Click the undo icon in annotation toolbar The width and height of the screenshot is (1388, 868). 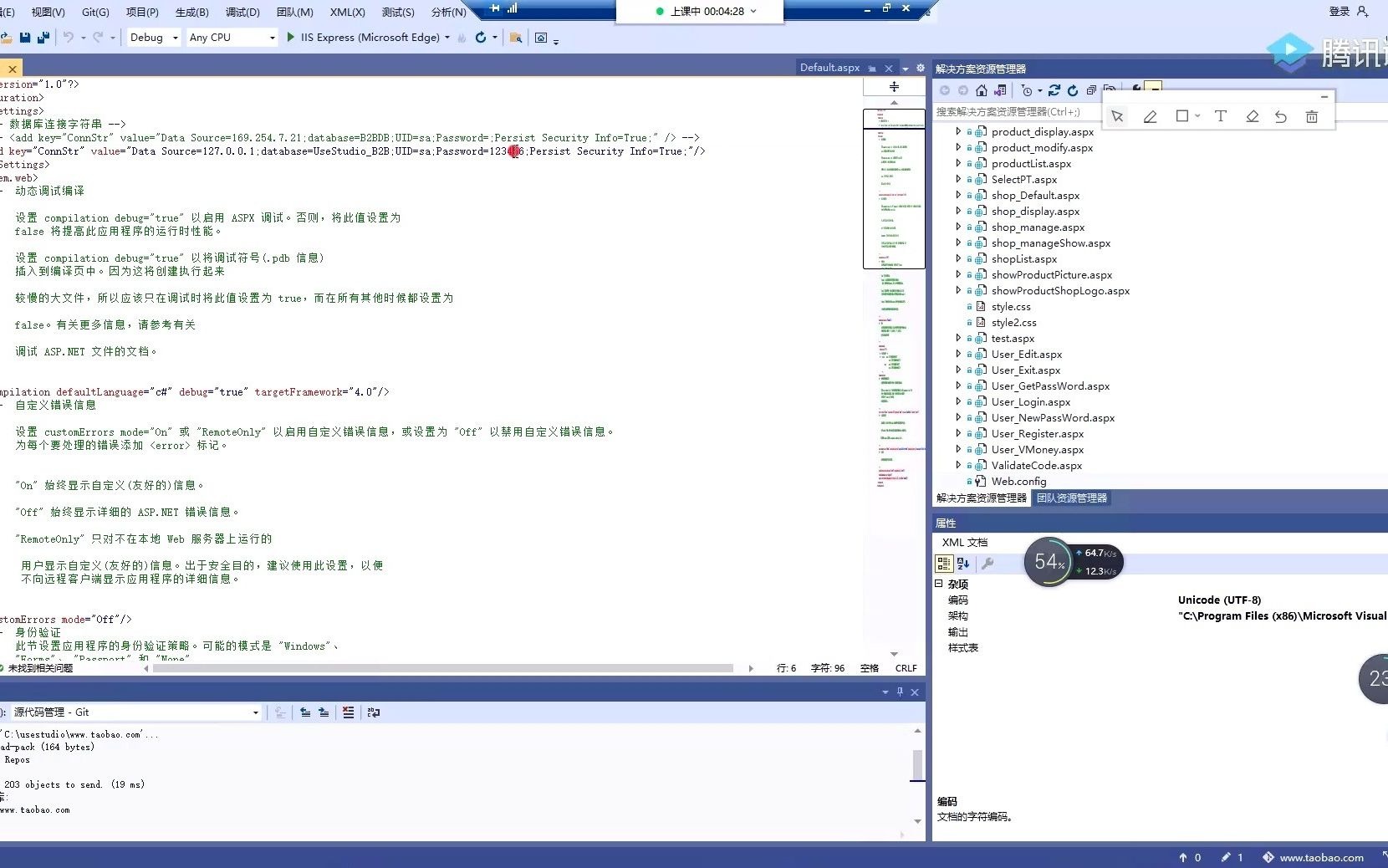(1281, 117)
